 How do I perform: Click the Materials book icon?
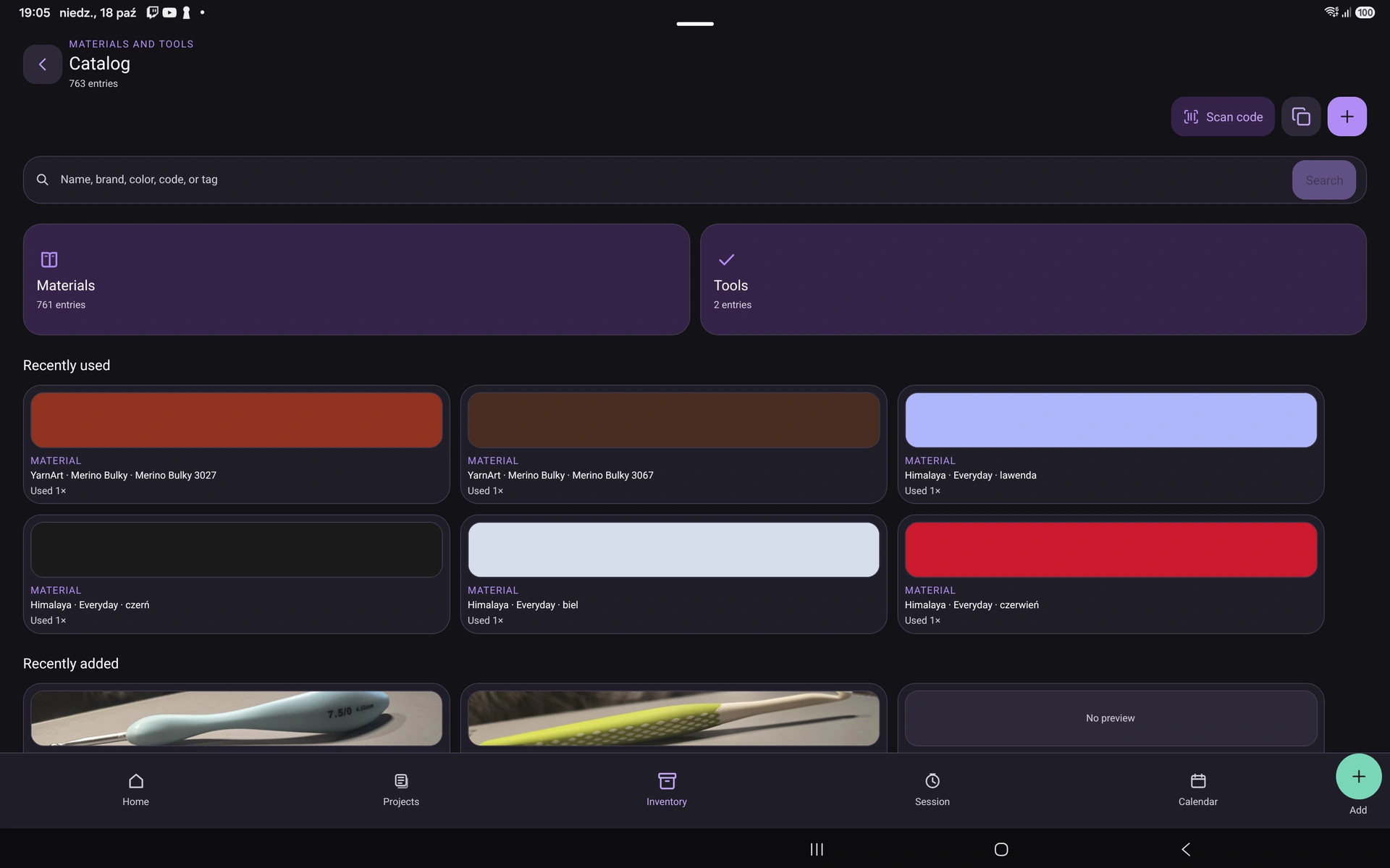pos(49,259)
